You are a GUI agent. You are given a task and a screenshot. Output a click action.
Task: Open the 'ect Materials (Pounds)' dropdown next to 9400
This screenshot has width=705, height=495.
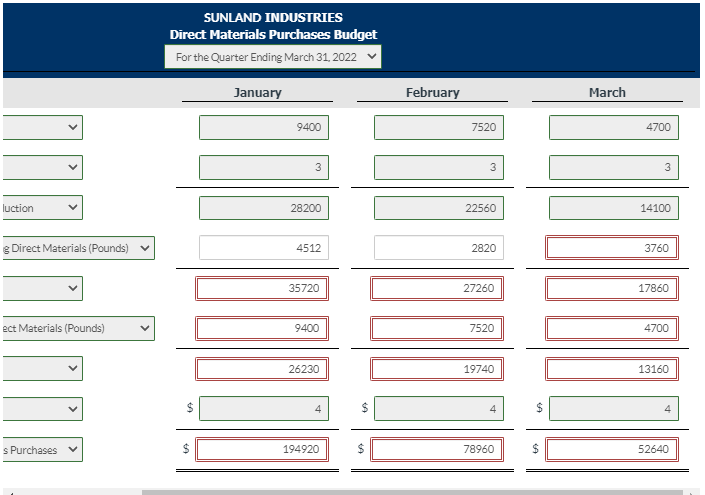pyautogui.click(x=79, y=328)
